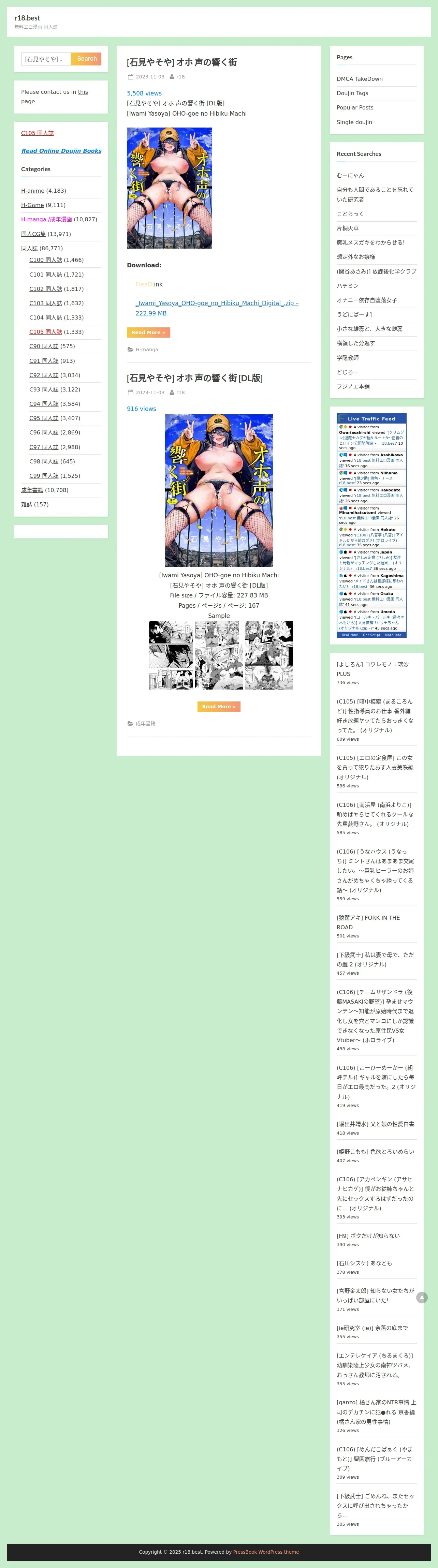Open the C105 同人誌 subcategory under 同人誌
Screen dimensions: 438x1568
pyautogui.click(x=46, y=332)
